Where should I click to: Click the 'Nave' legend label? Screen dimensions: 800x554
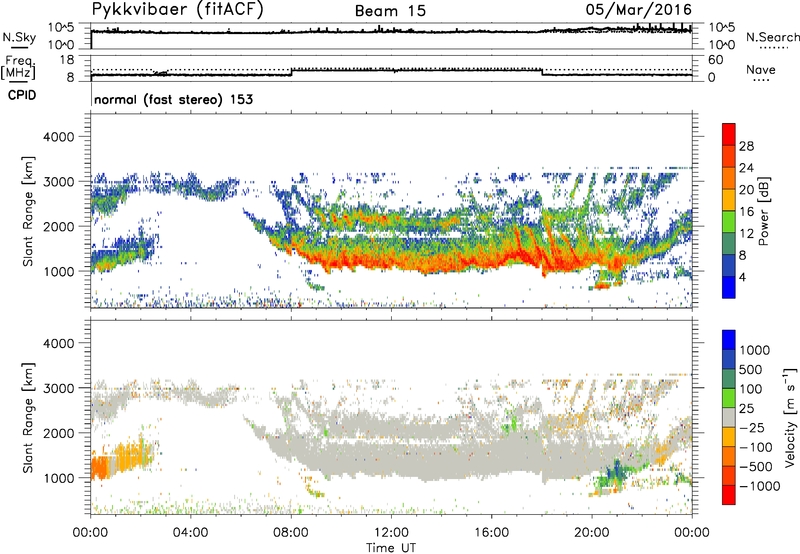click(x=761, y=69)
